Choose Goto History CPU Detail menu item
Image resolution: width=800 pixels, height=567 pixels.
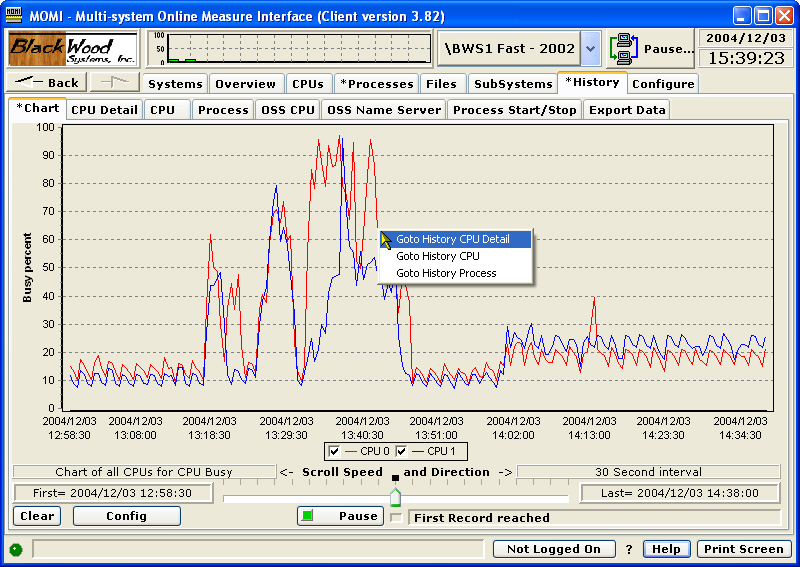[453, 239]
